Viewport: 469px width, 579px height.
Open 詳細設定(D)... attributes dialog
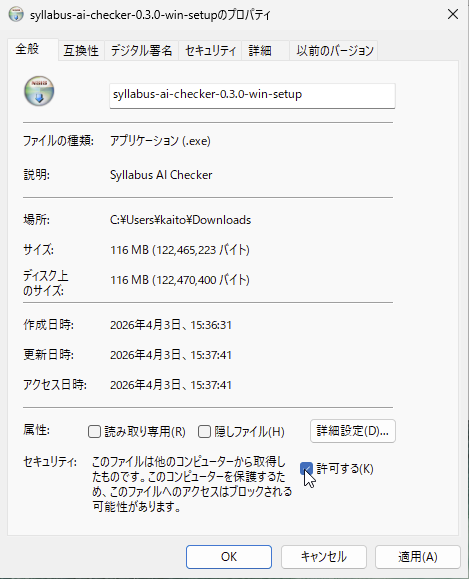pyautogui.click(x=353, y=431)
